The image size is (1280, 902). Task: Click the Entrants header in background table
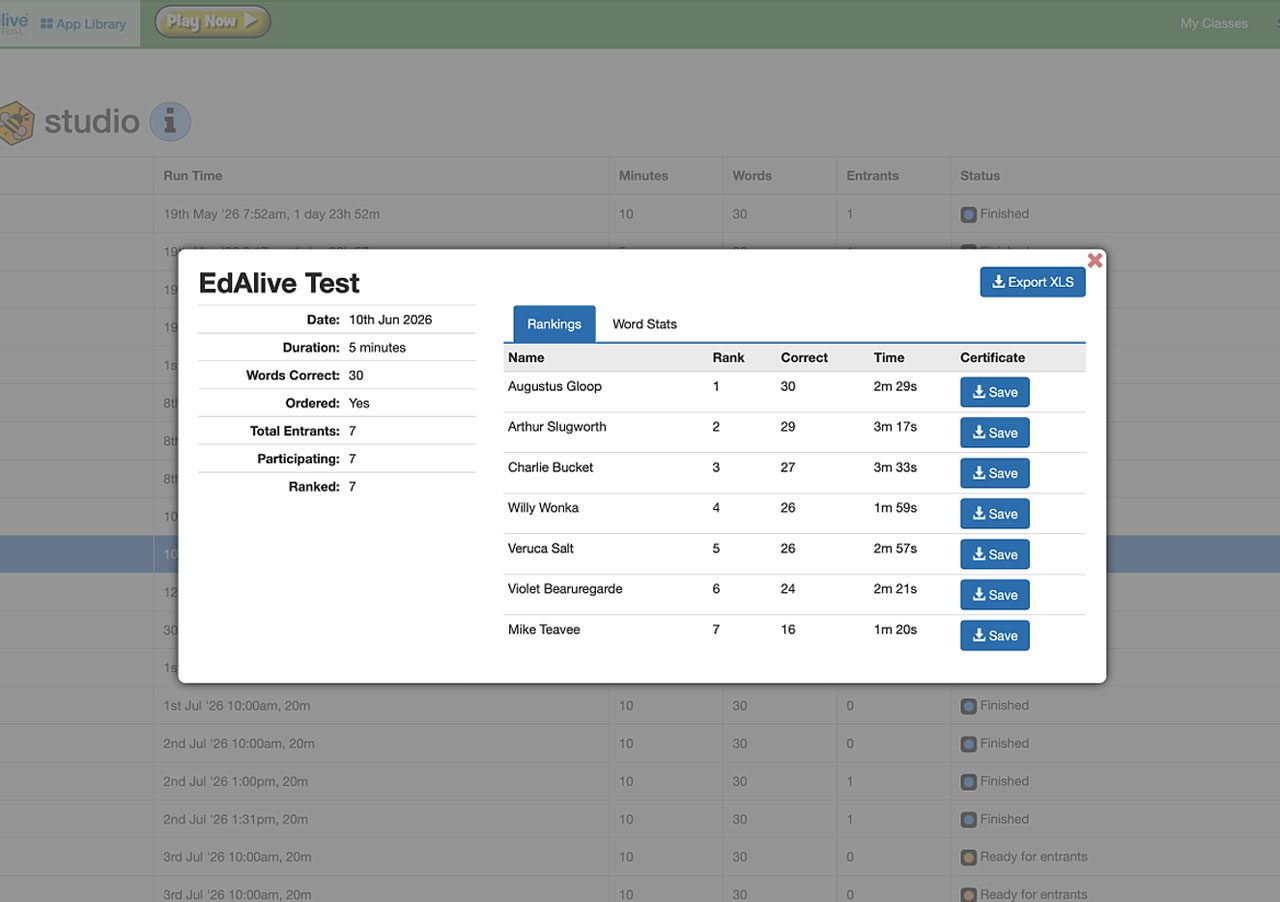pos(873,176)
